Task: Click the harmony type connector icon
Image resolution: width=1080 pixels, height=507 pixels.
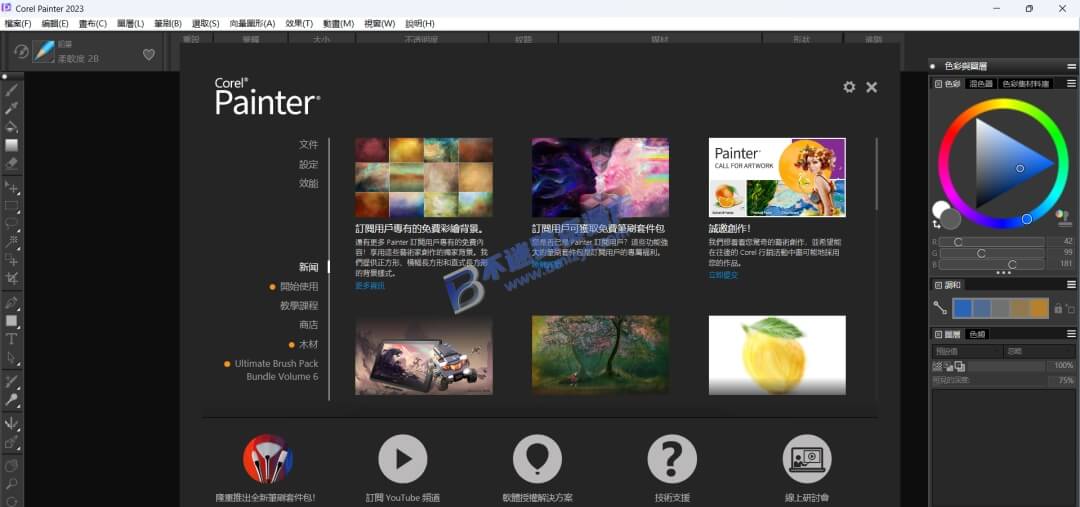Action: pyautogui.click(x=940, y=308)
